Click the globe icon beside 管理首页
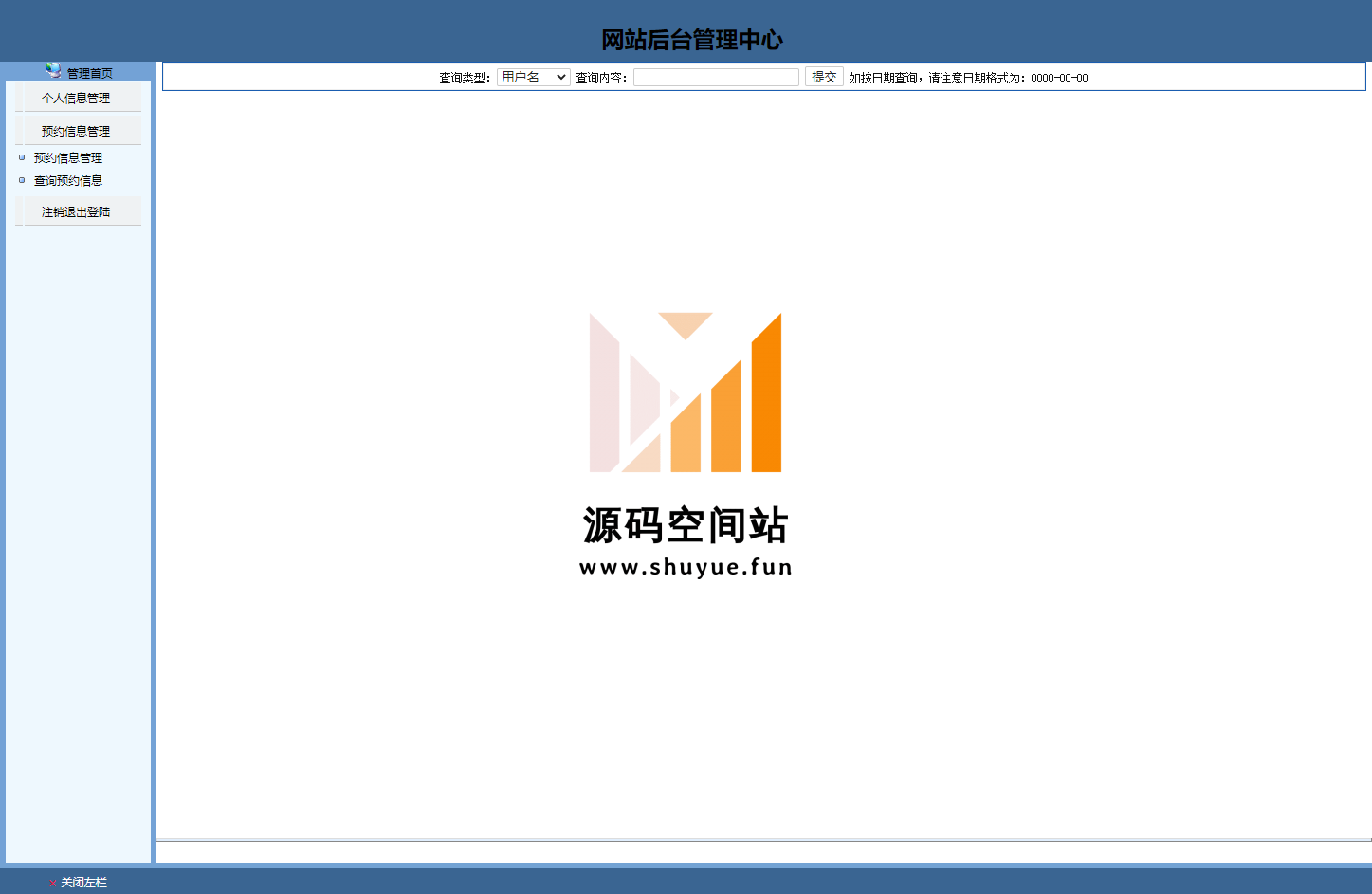This screenshot has height=894, width=1372. click(53, 71)
